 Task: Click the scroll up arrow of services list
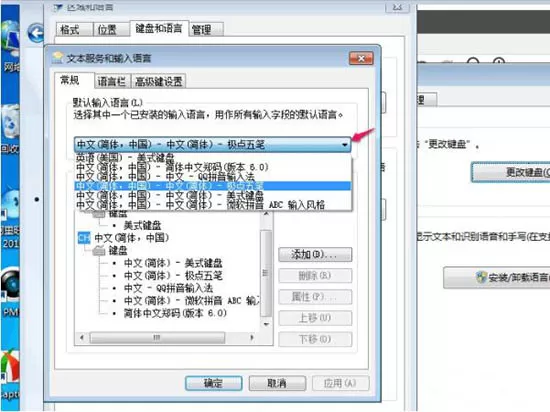tap(266, 214)
